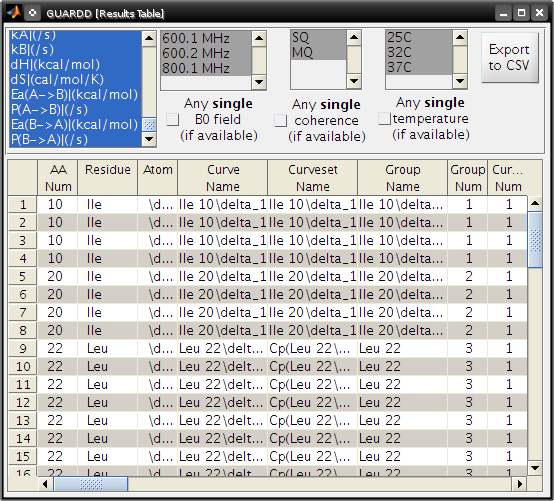Click the Cur... Num column header
554x501 pixels.
(x=508, y=178)
